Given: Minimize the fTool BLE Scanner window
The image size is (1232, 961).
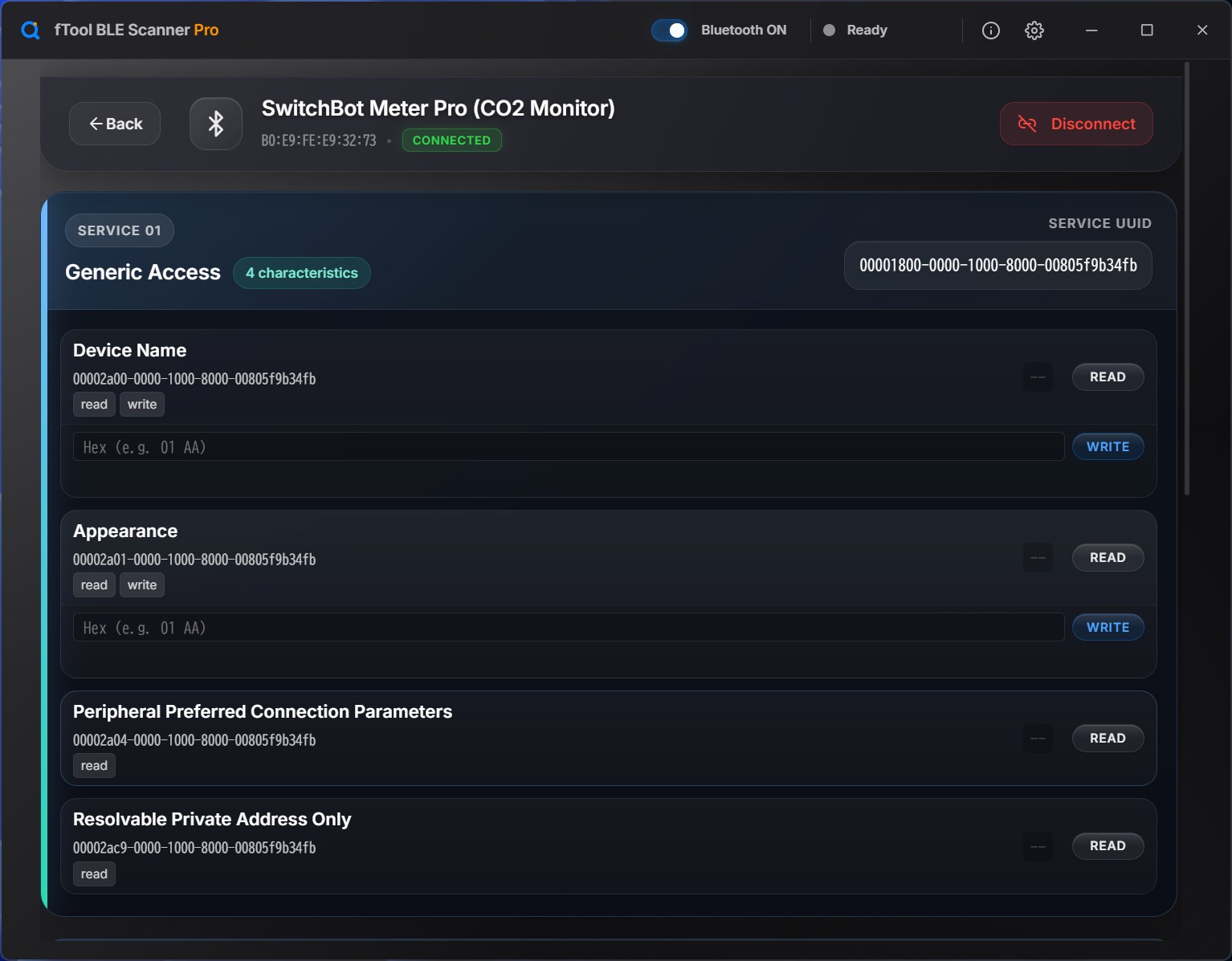Looking at the screenshot, I should coord(1091,31).
